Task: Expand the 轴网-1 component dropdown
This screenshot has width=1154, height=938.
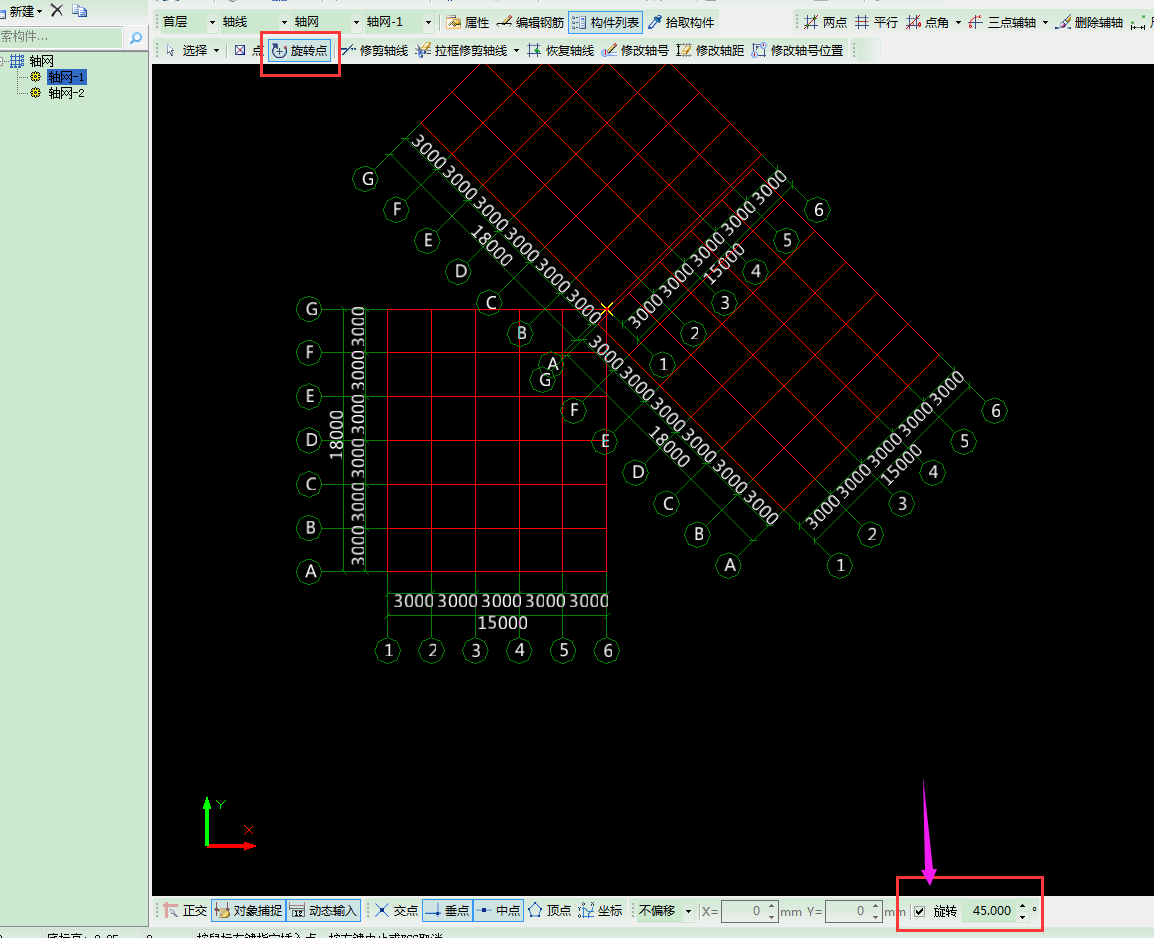Action: [x=429, y=22]
